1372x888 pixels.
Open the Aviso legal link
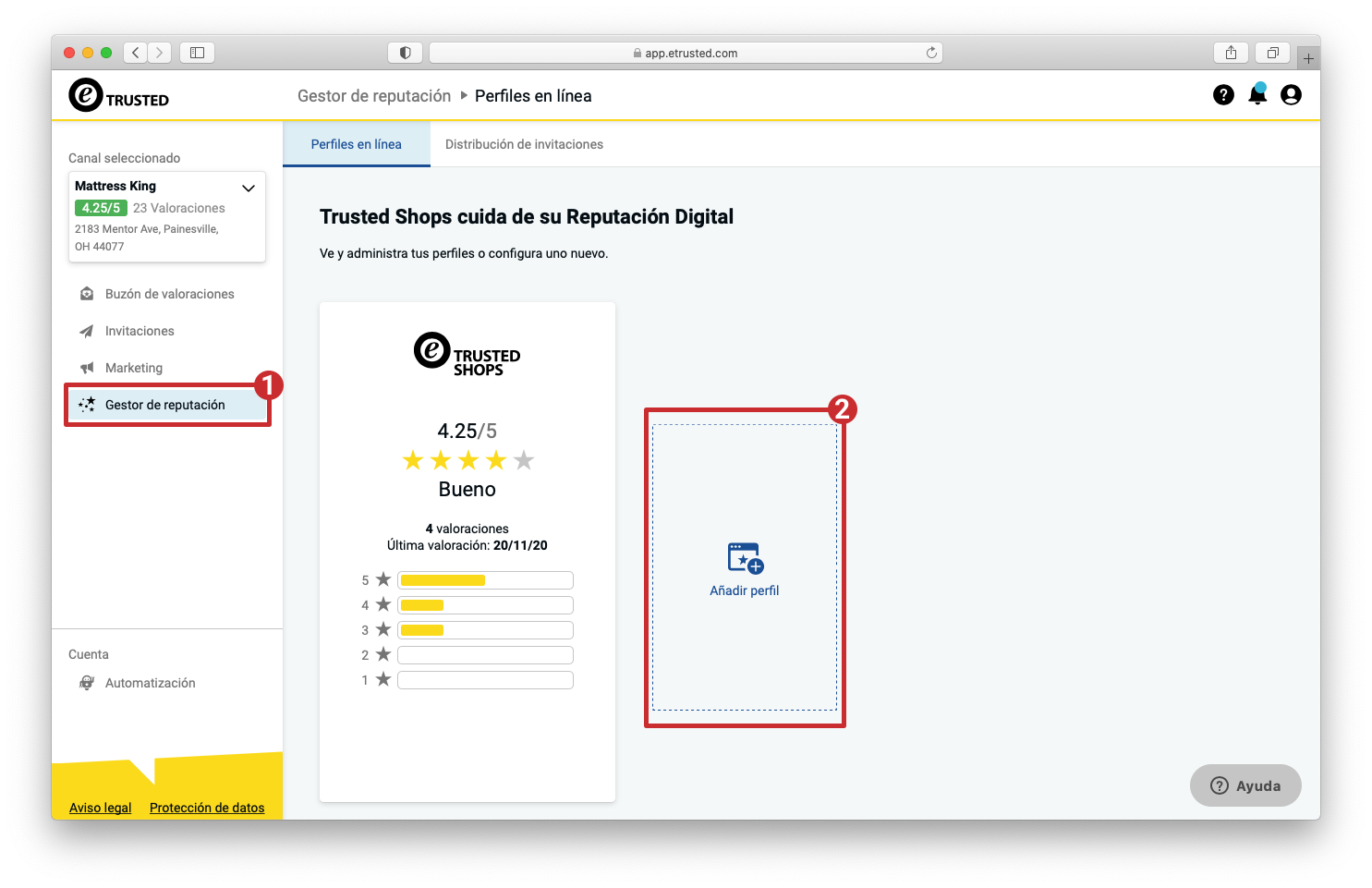point(101,808)
